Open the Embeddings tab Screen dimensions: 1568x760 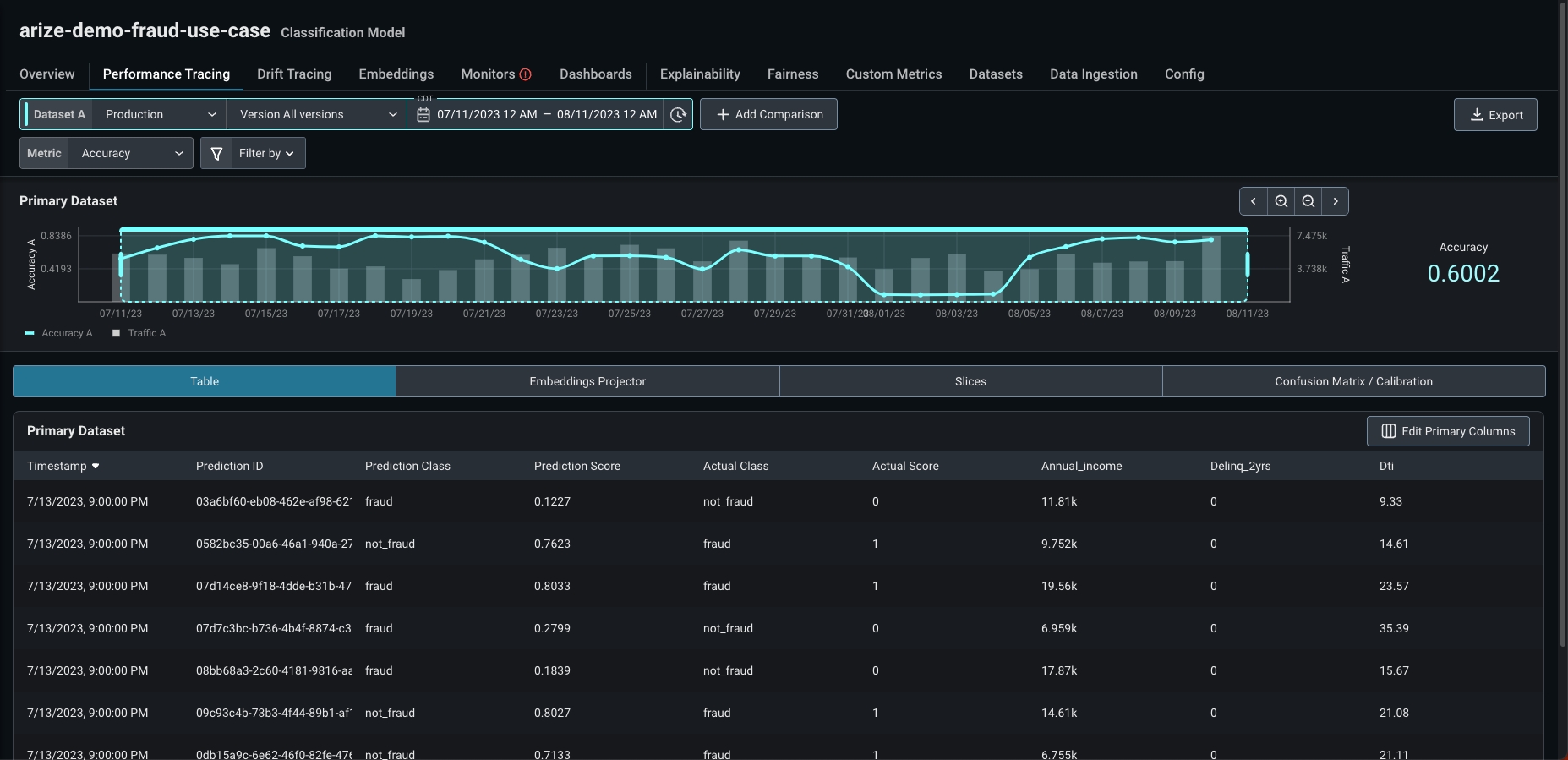(396, 74)
